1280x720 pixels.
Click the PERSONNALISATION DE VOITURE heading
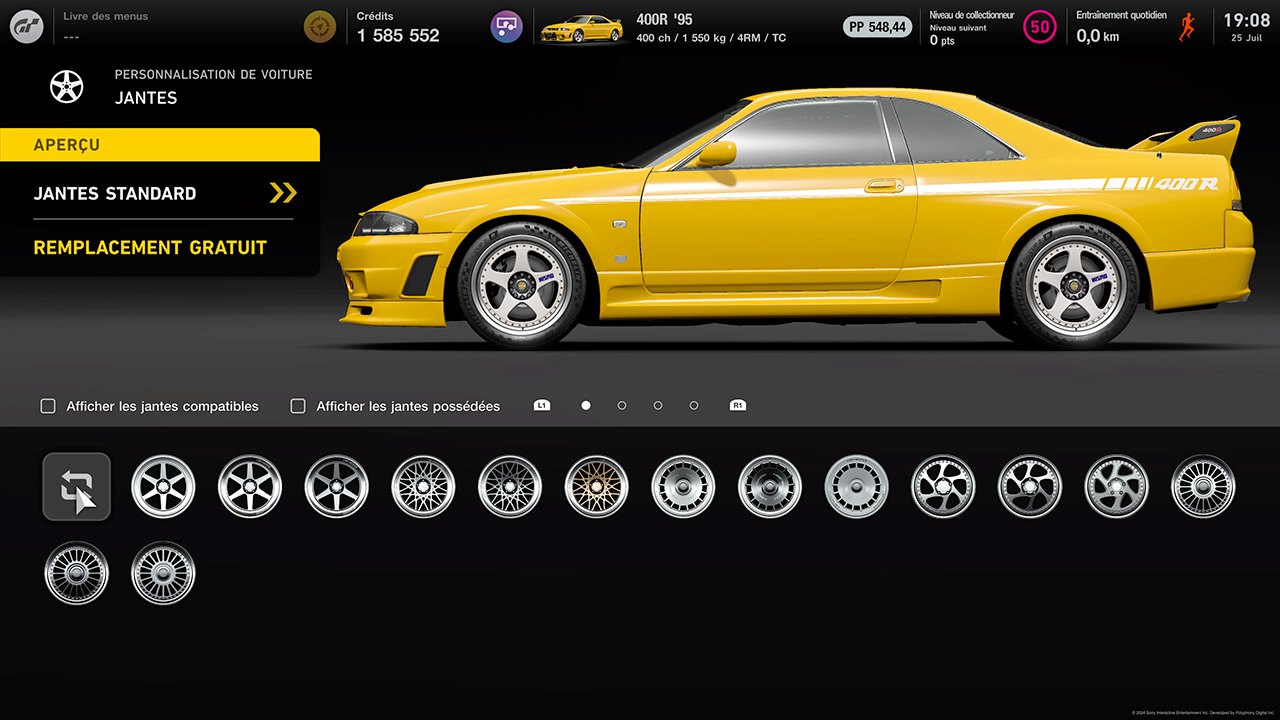(213, 75)
